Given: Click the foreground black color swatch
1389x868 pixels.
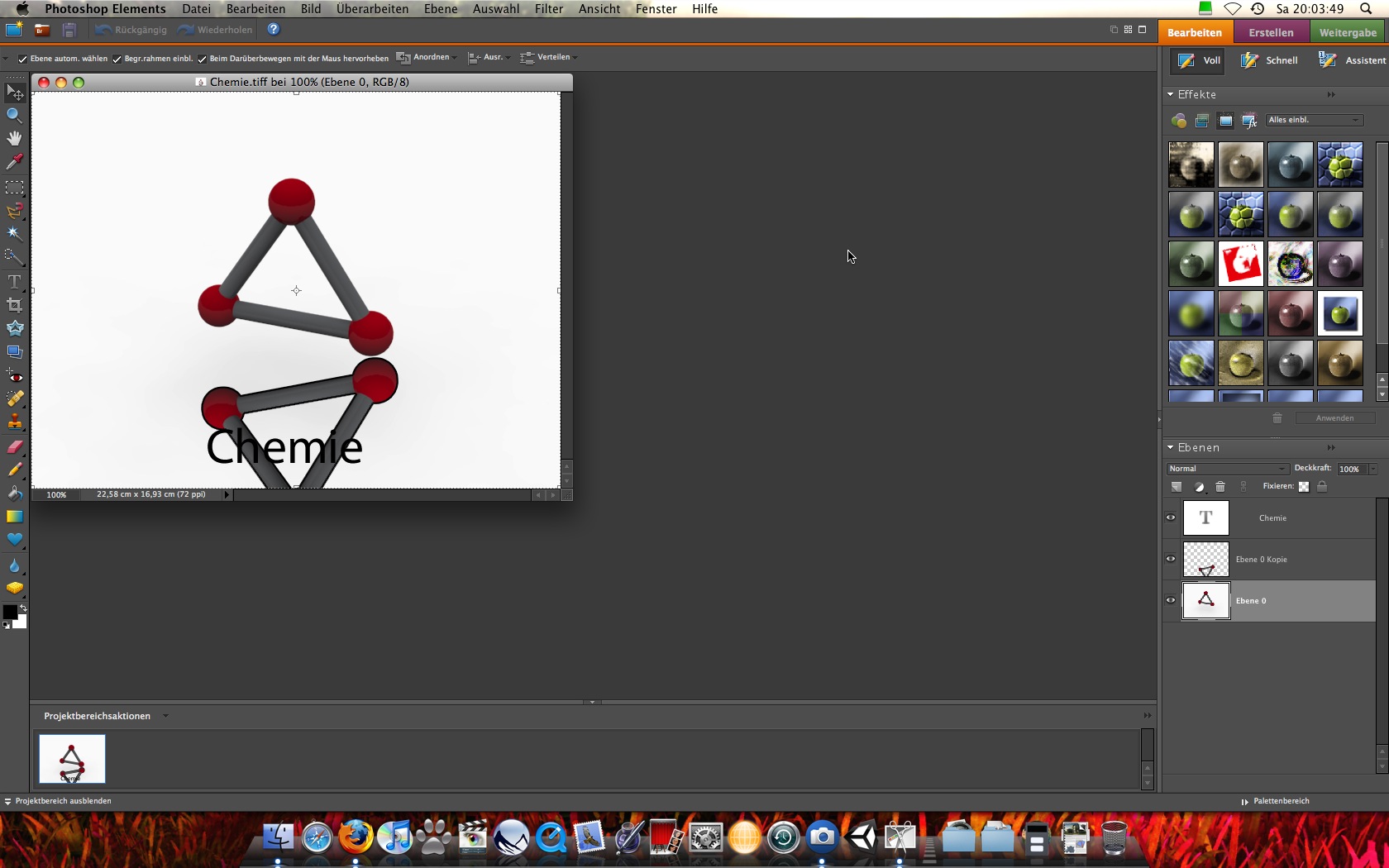Looking at the screenshot, I should [10, 612].
